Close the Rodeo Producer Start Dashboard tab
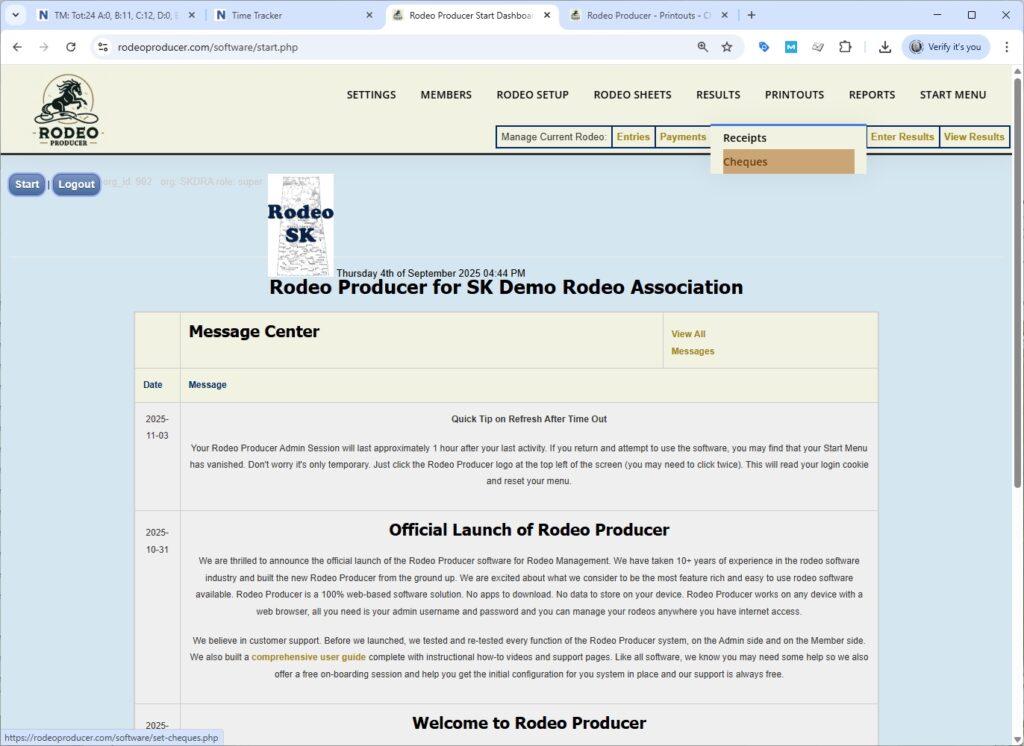Viewport: 1024px width, 746px height. coord(547,15)
